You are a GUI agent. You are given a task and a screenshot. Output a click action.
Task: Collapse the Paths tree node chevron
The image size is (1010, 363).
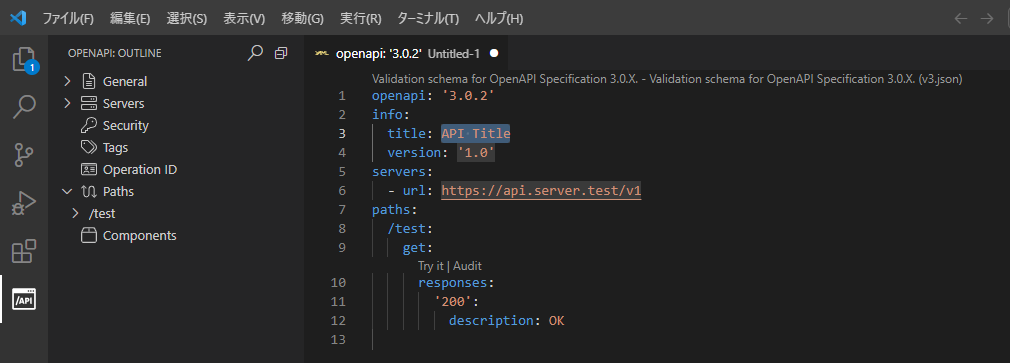click(x=68, y=191)
